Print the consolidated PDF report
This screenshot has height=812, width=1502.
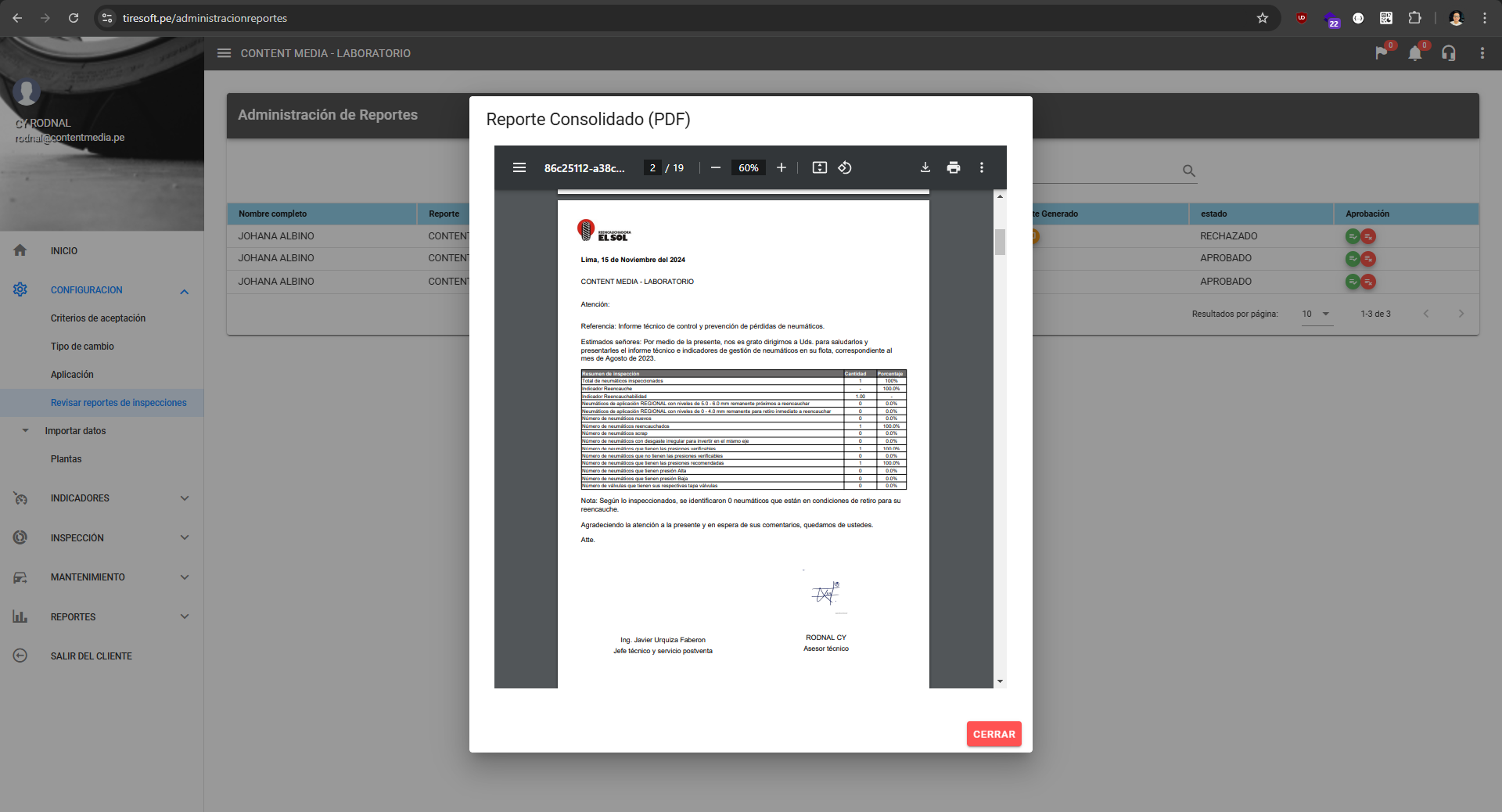[x=953, y=167]
